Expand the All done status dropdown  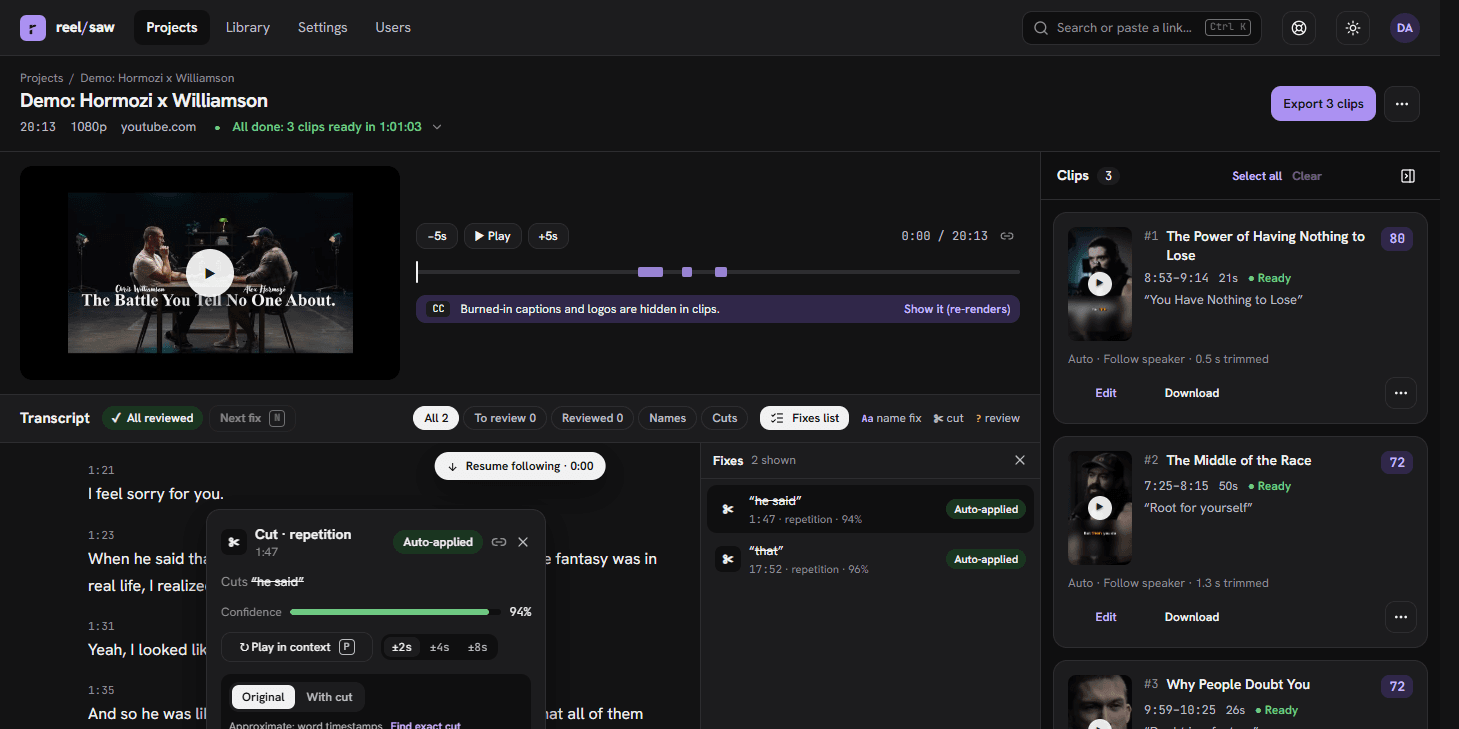(437, 127)
